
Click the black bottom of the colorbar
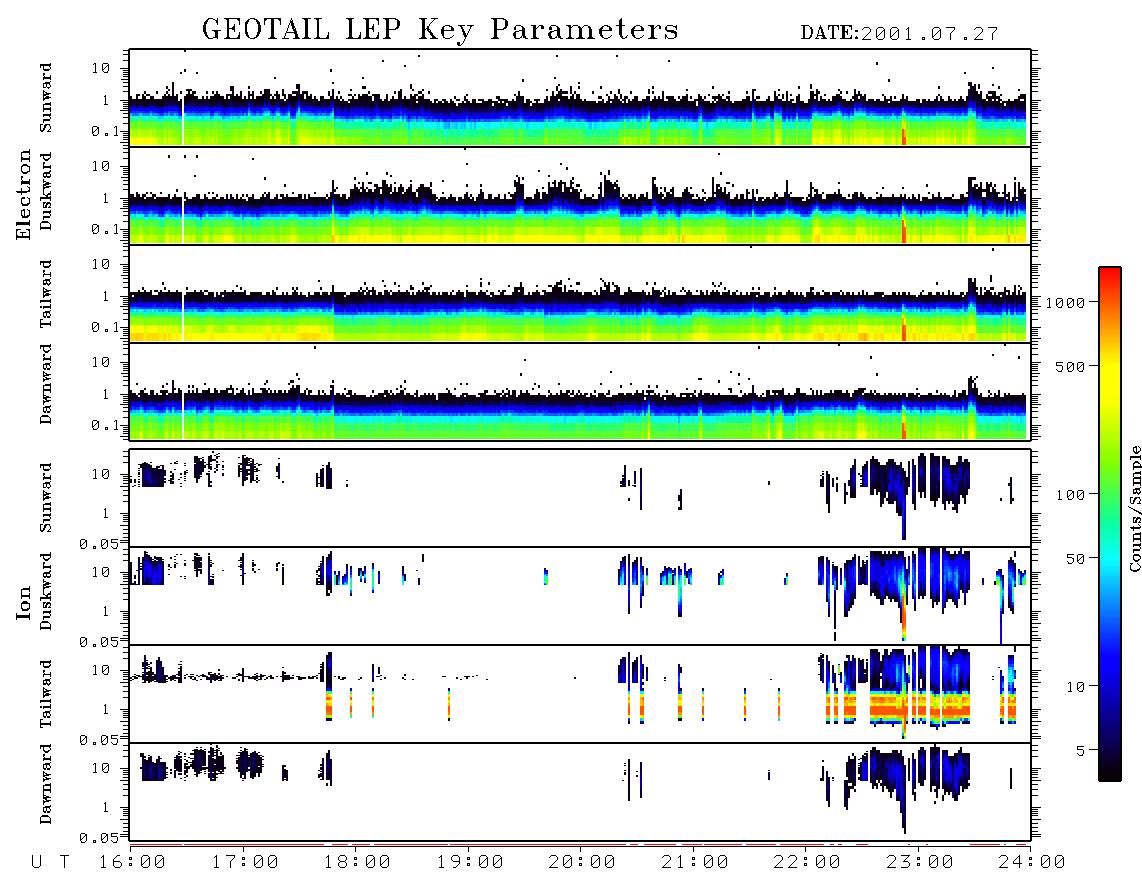[x=1110, y=774]
